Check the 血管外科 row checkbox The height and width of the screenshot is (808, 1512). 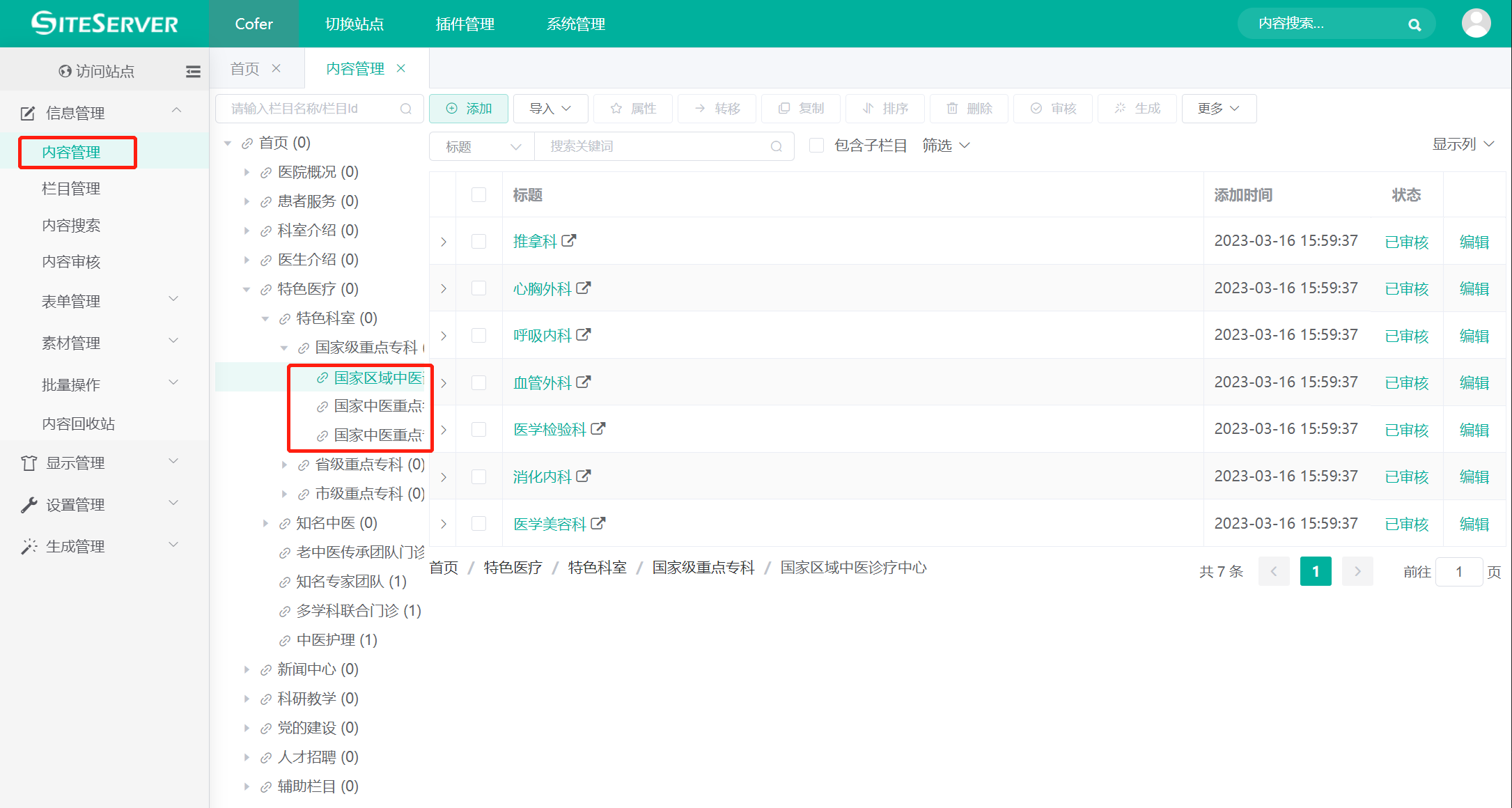pyautogui.click(x=479, y=382)
